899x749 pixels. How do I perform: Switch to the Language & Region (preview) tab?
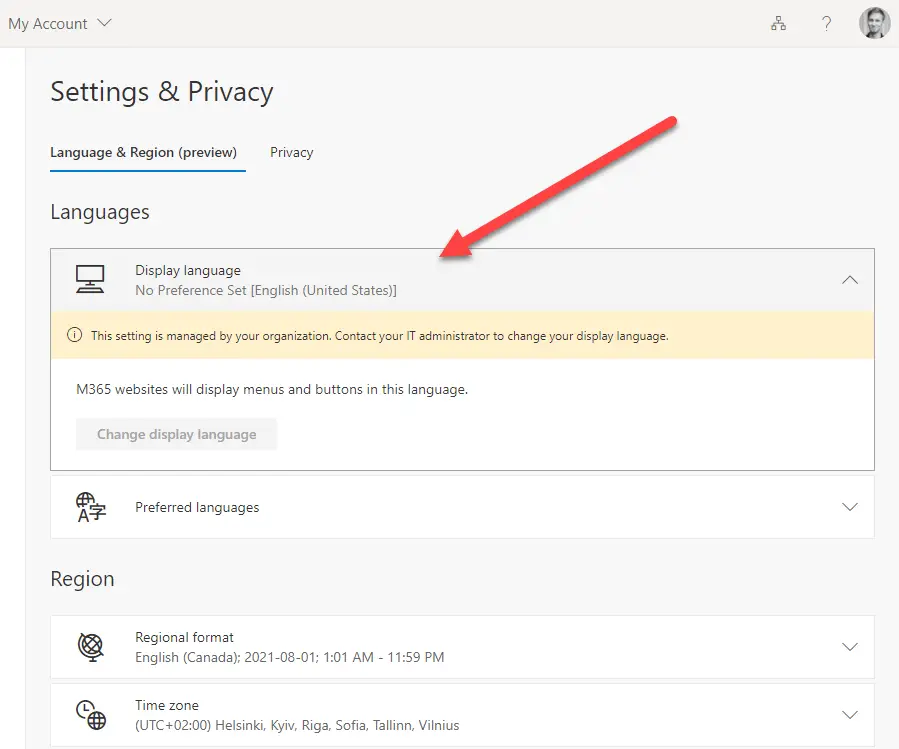pyautogui.click(x=143, y=152)
